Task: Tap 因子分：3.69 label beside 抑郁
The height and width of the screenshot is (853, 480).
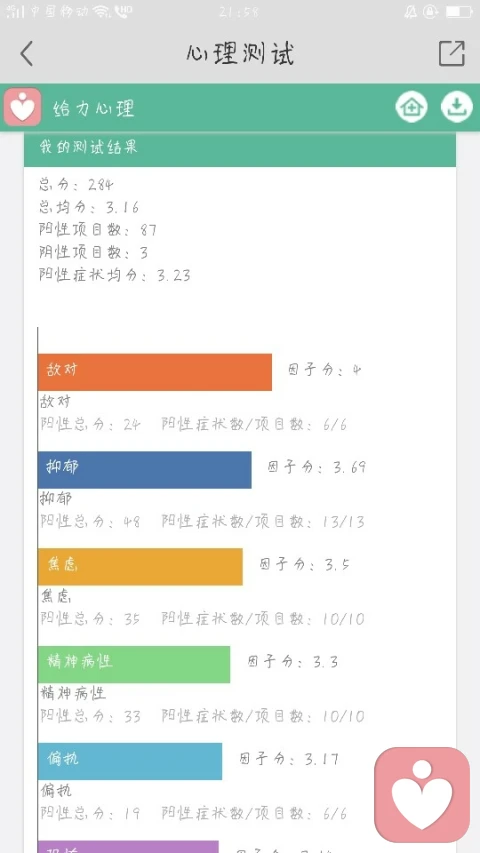Action: (x=317, y=467)
